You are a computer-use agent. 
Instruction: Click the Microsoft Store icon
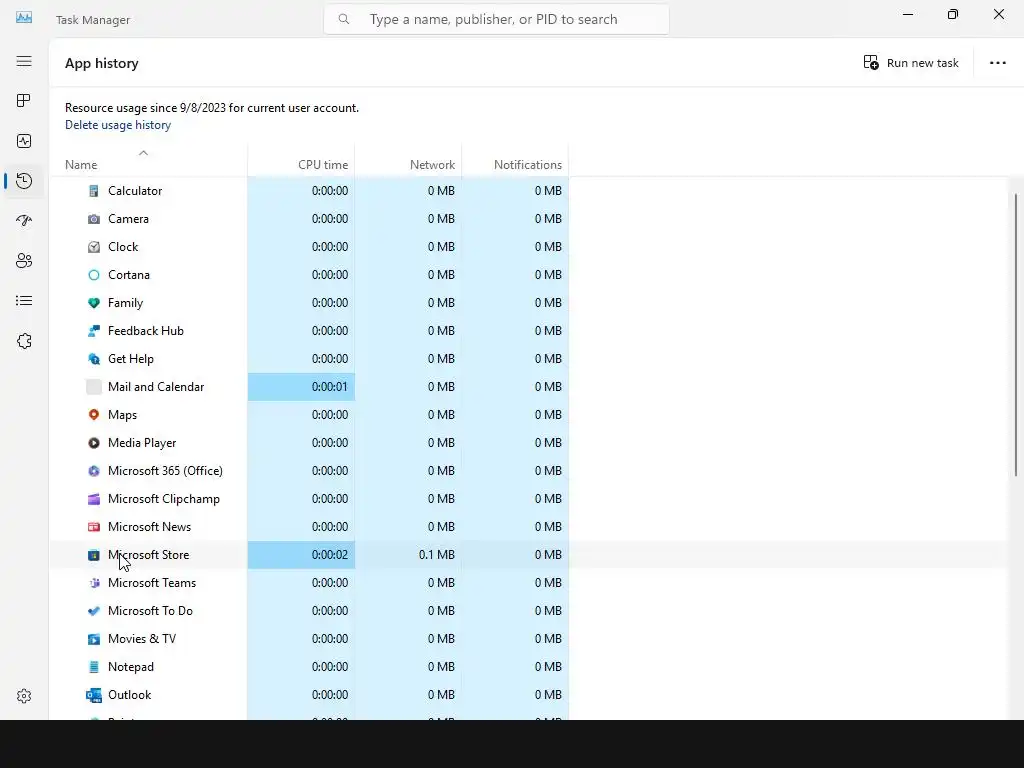[x=94, y=555]
